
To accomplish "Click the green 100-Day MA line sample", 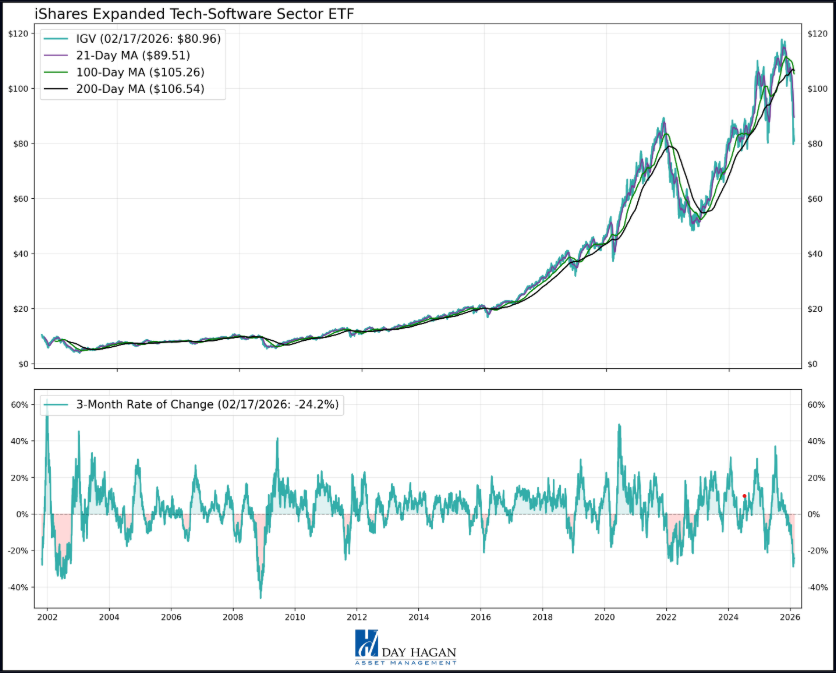I will pos(56,72).
